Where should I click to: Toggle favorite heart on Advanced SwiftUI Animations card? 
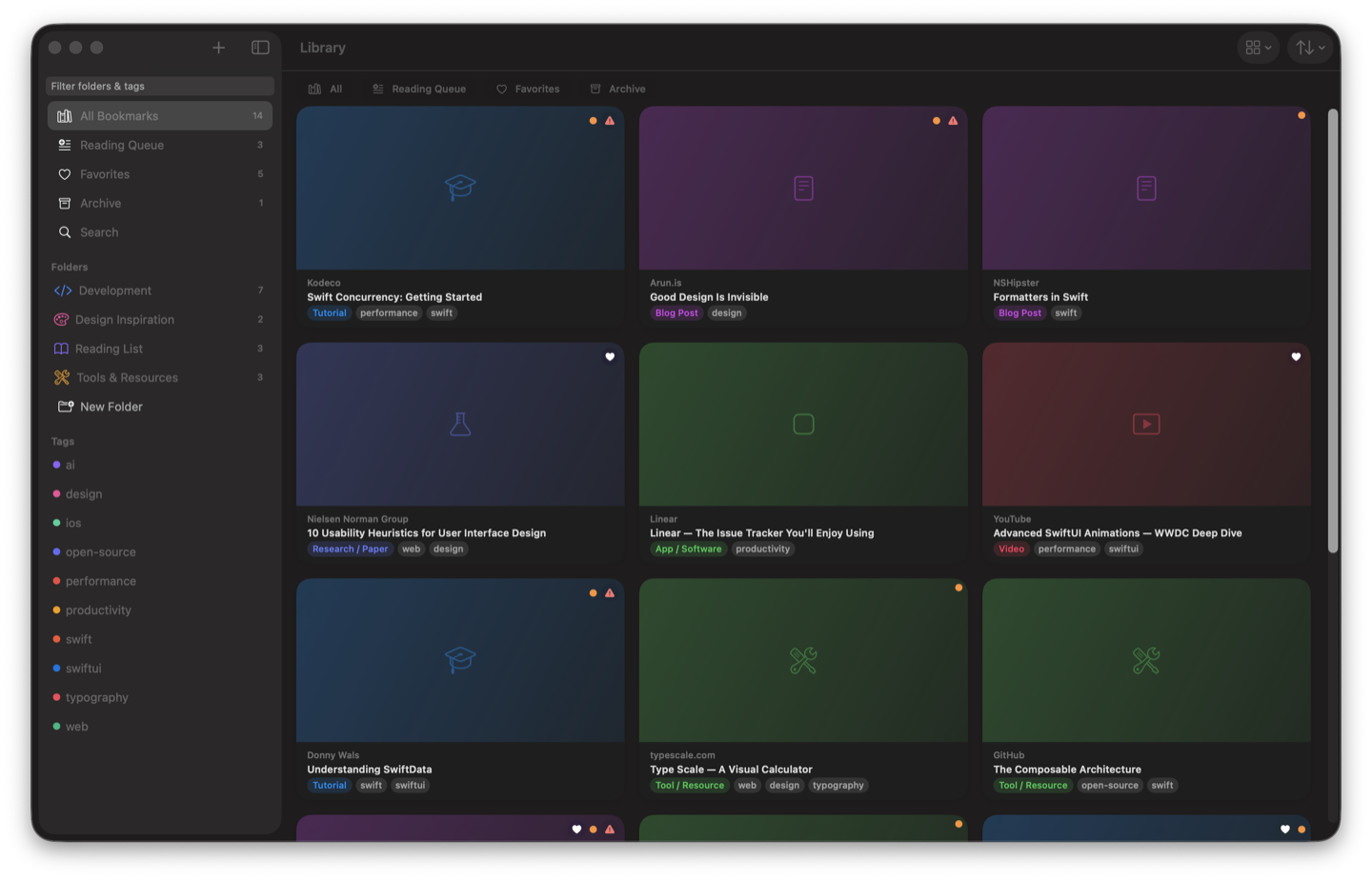pos(1296,357)
